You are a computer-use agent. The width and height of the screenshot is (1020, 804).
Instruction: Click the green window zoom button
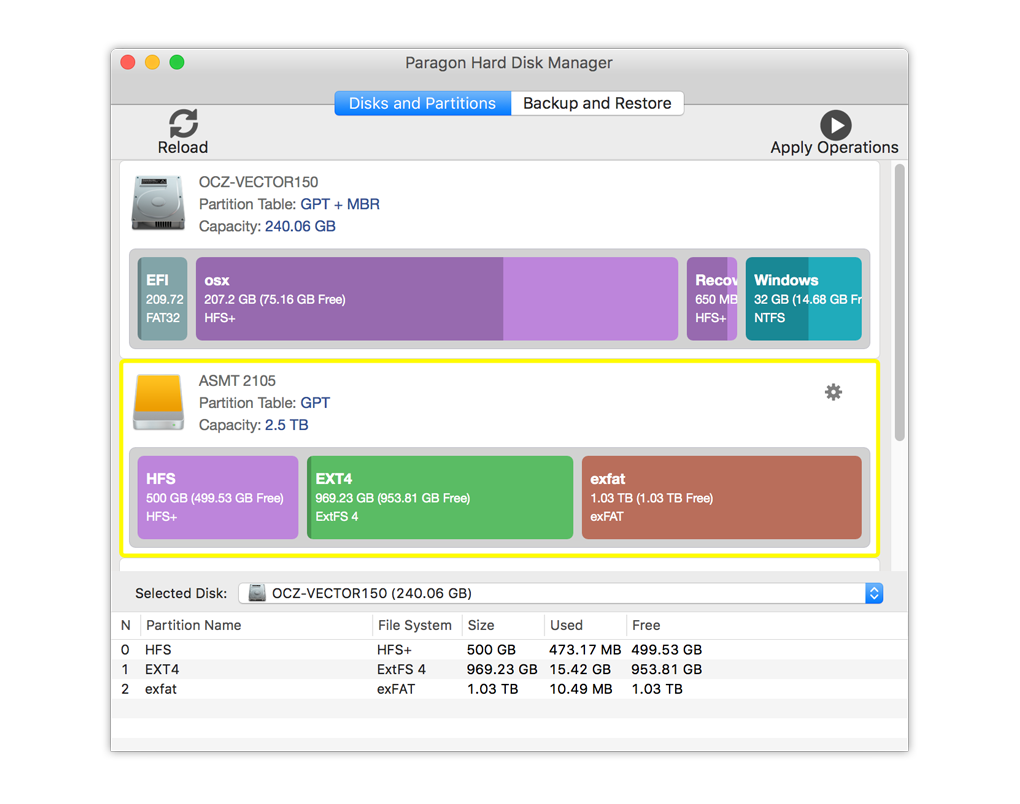177,62
